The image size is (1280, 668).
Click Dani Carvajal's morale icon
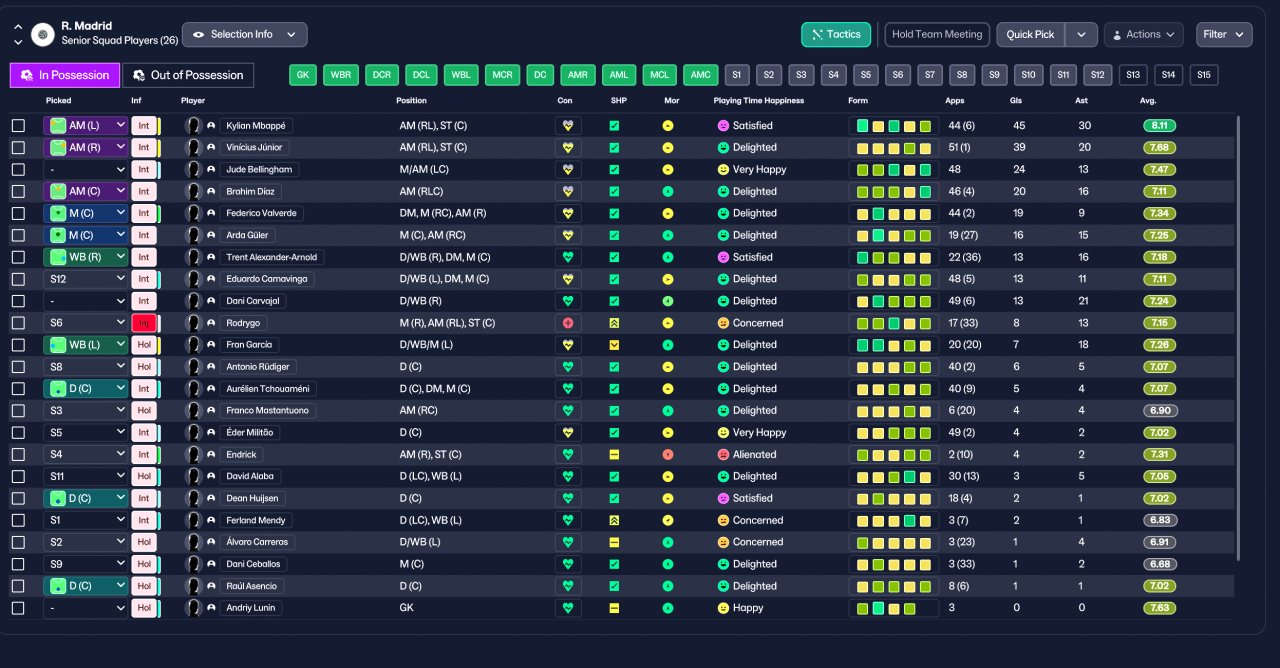coord(668,301)
